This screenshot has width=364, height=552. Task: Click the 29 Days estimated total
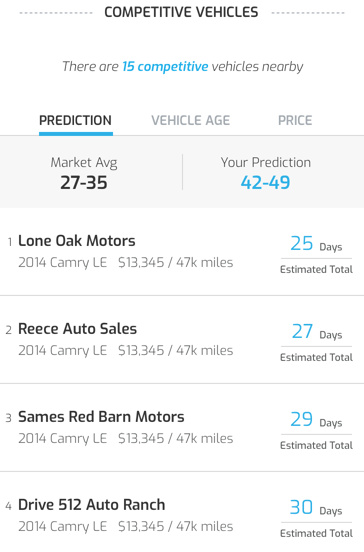pos(316,431)
